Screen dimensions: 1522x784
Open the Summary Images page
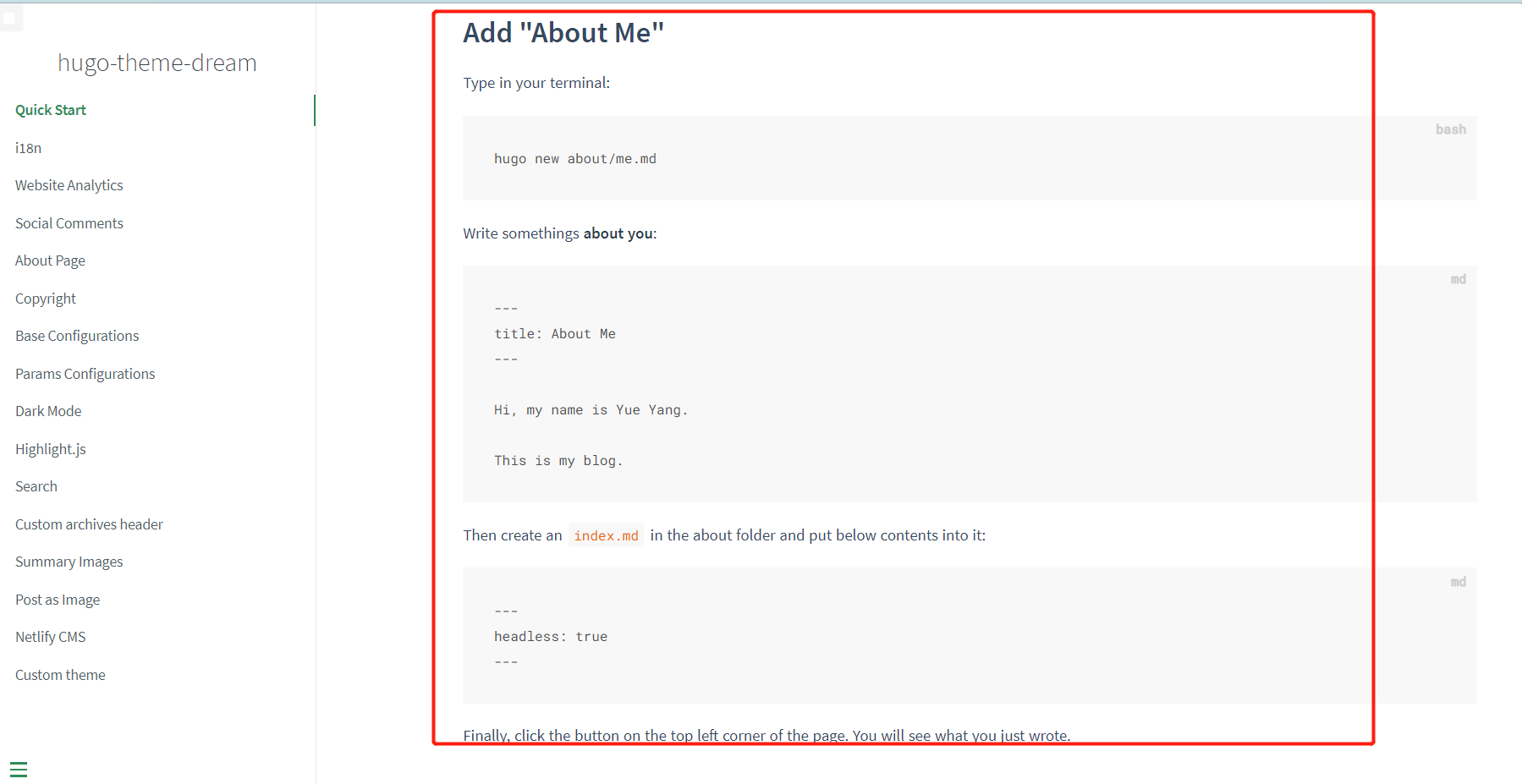point(69,562)
